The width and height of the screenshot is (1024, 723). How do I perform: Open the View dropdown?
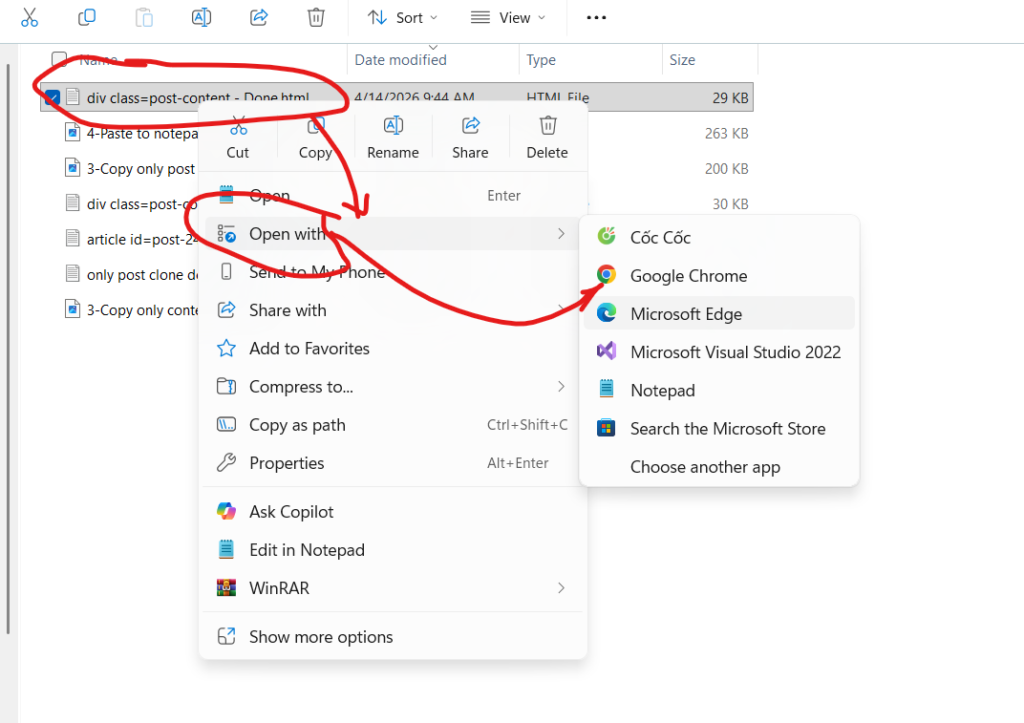coord(508,18)
